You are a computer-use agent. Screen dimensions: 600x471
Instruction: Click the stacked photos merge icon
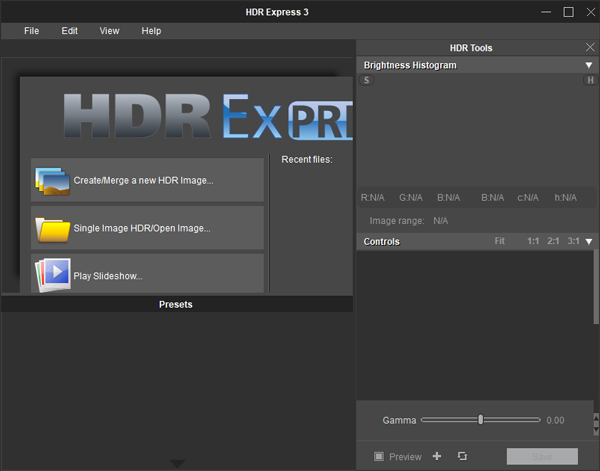point(52,181)
